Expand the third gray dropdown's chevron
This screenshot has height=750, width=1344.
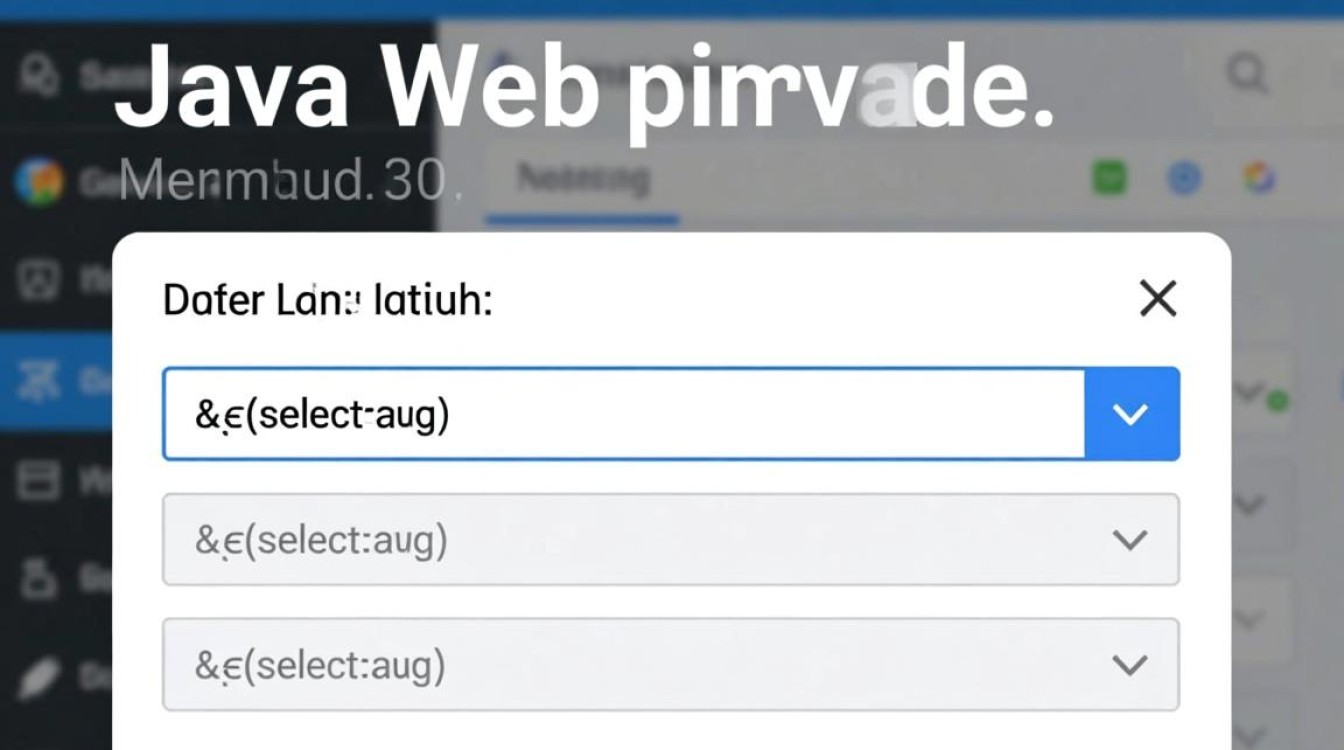[x=1129, y=665]
